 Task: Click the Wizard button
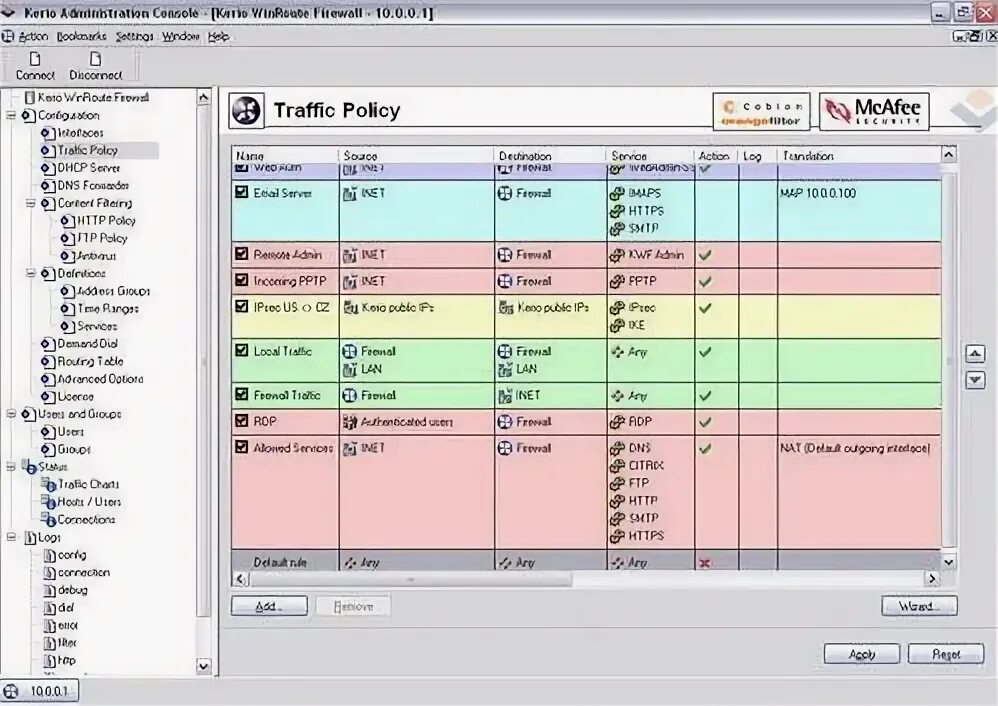919,606
